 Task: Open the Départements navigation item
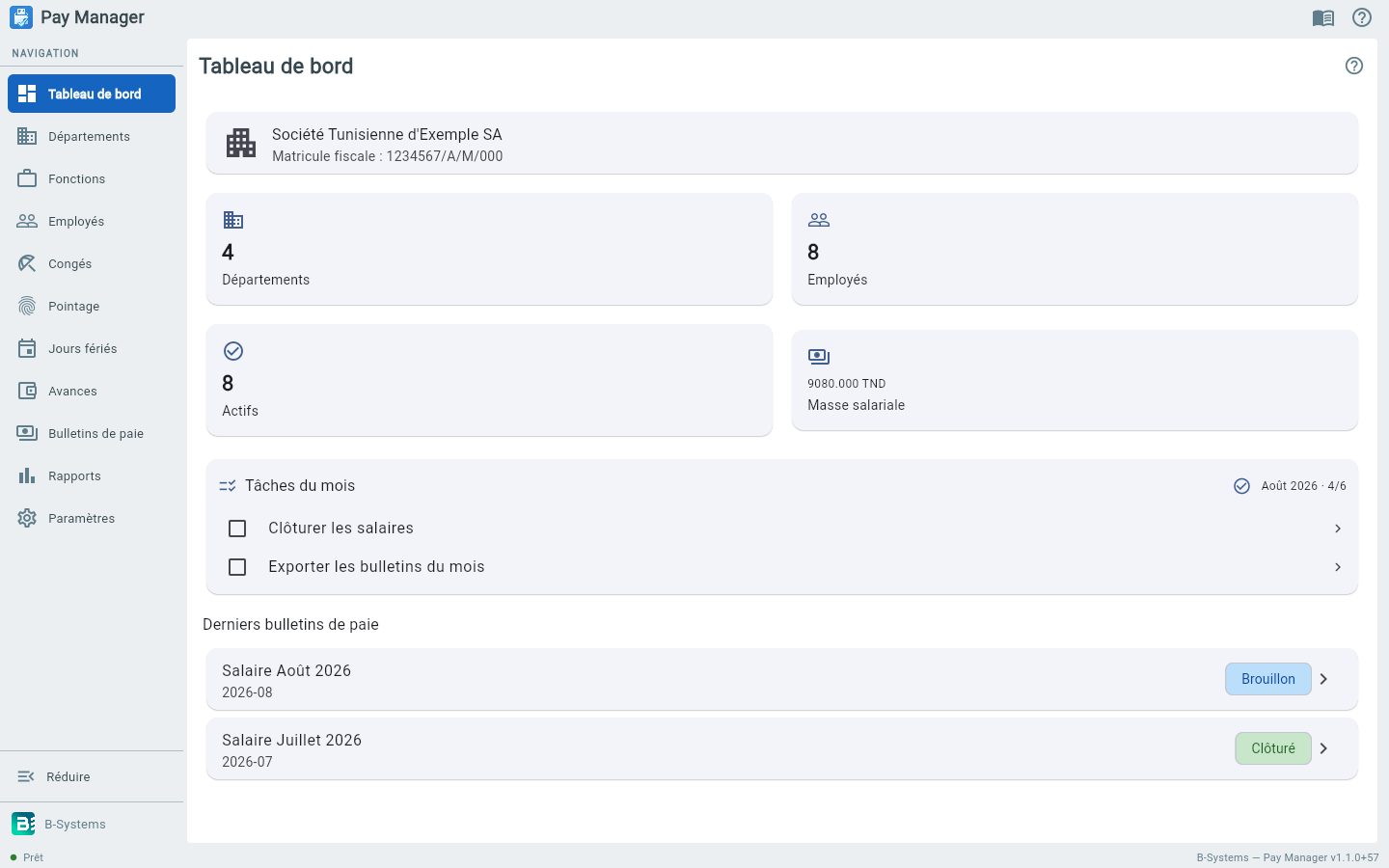coord(92,136)
